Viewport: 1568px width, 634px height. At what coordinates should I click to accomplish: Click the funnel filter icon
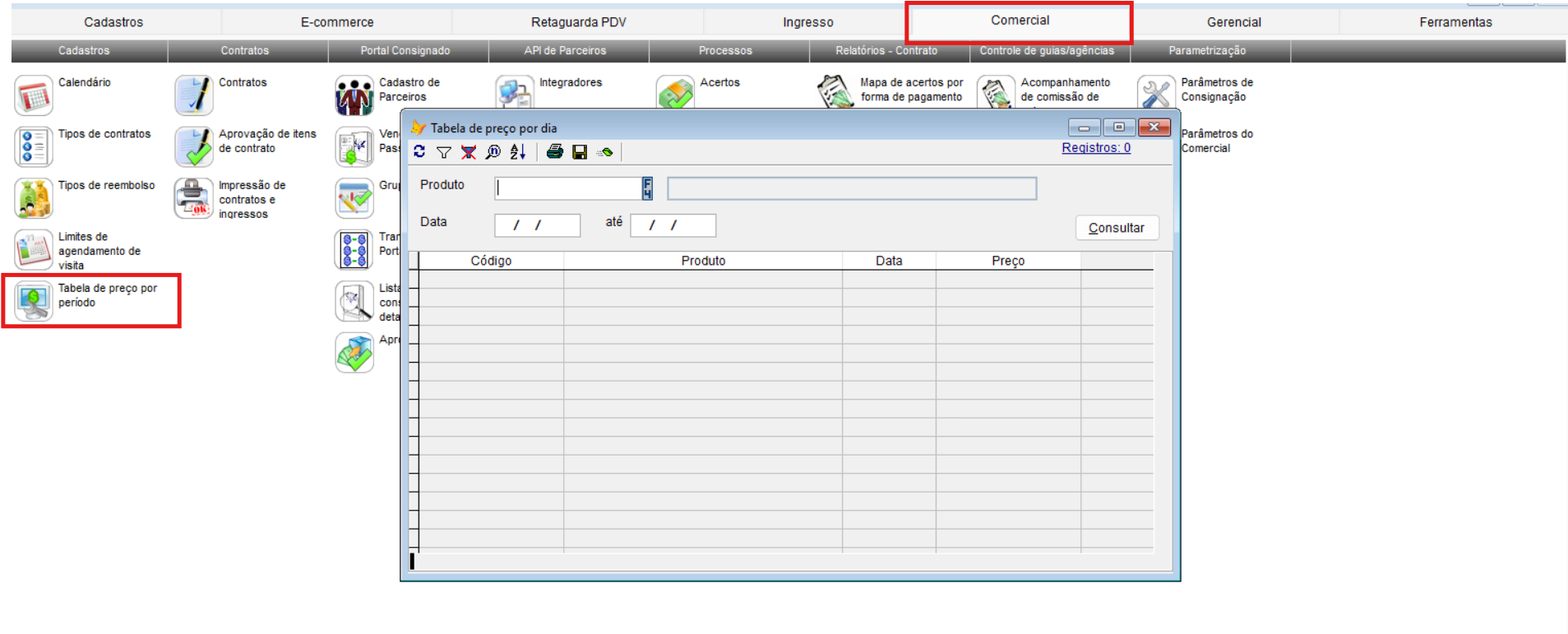444,152
